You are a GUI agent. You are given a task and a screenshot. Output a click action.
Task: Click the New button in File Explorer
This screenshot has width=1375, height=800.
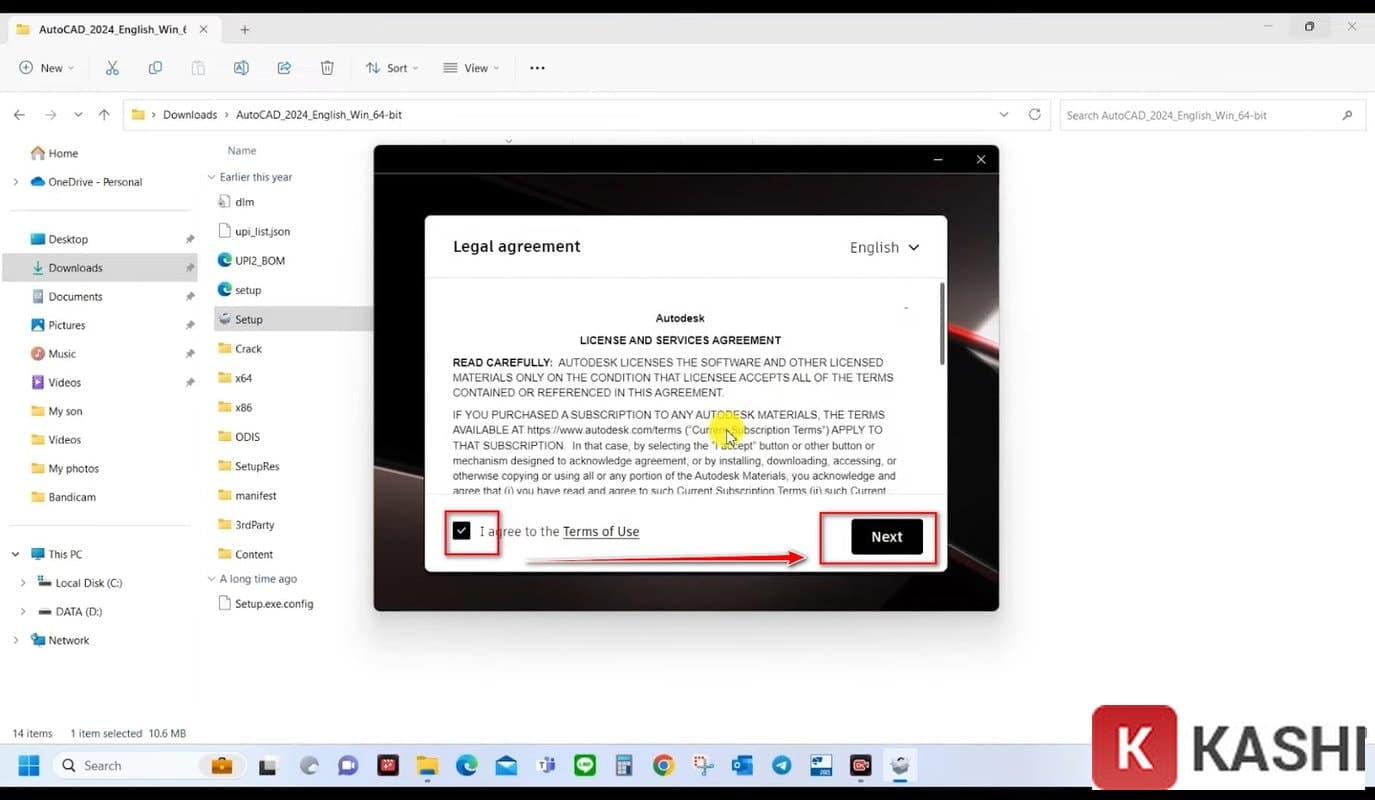pyautogui.click(x=46, y=68)
